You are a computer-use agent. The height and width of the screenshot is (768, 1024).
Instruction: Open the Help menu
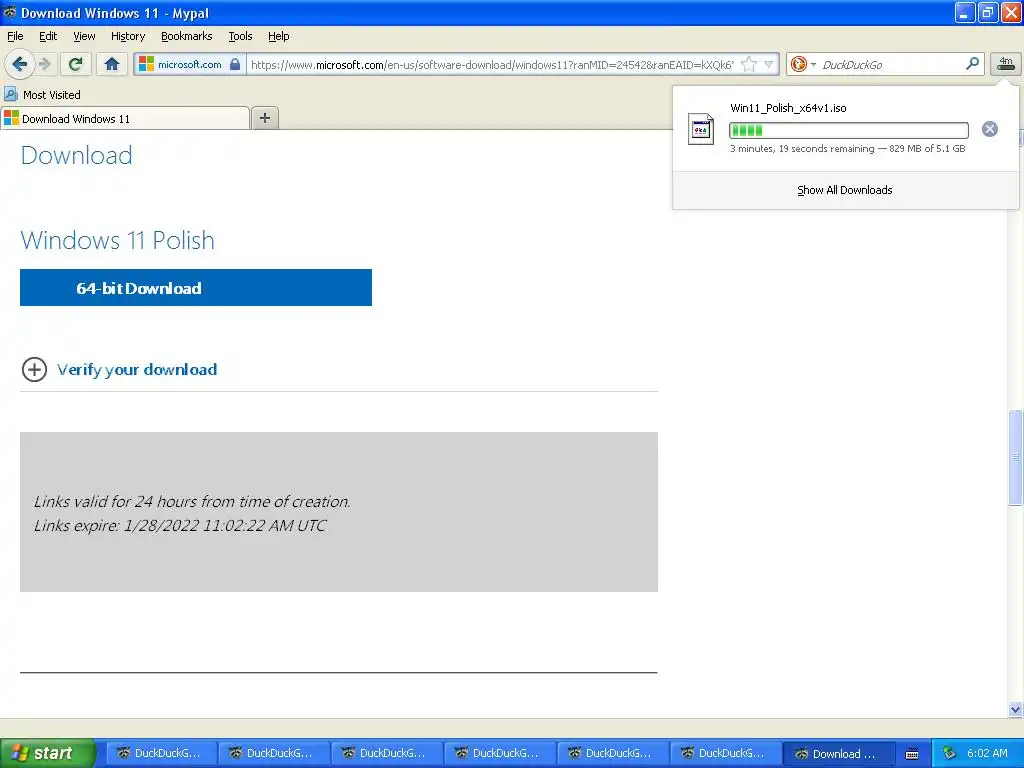[279, 36]
